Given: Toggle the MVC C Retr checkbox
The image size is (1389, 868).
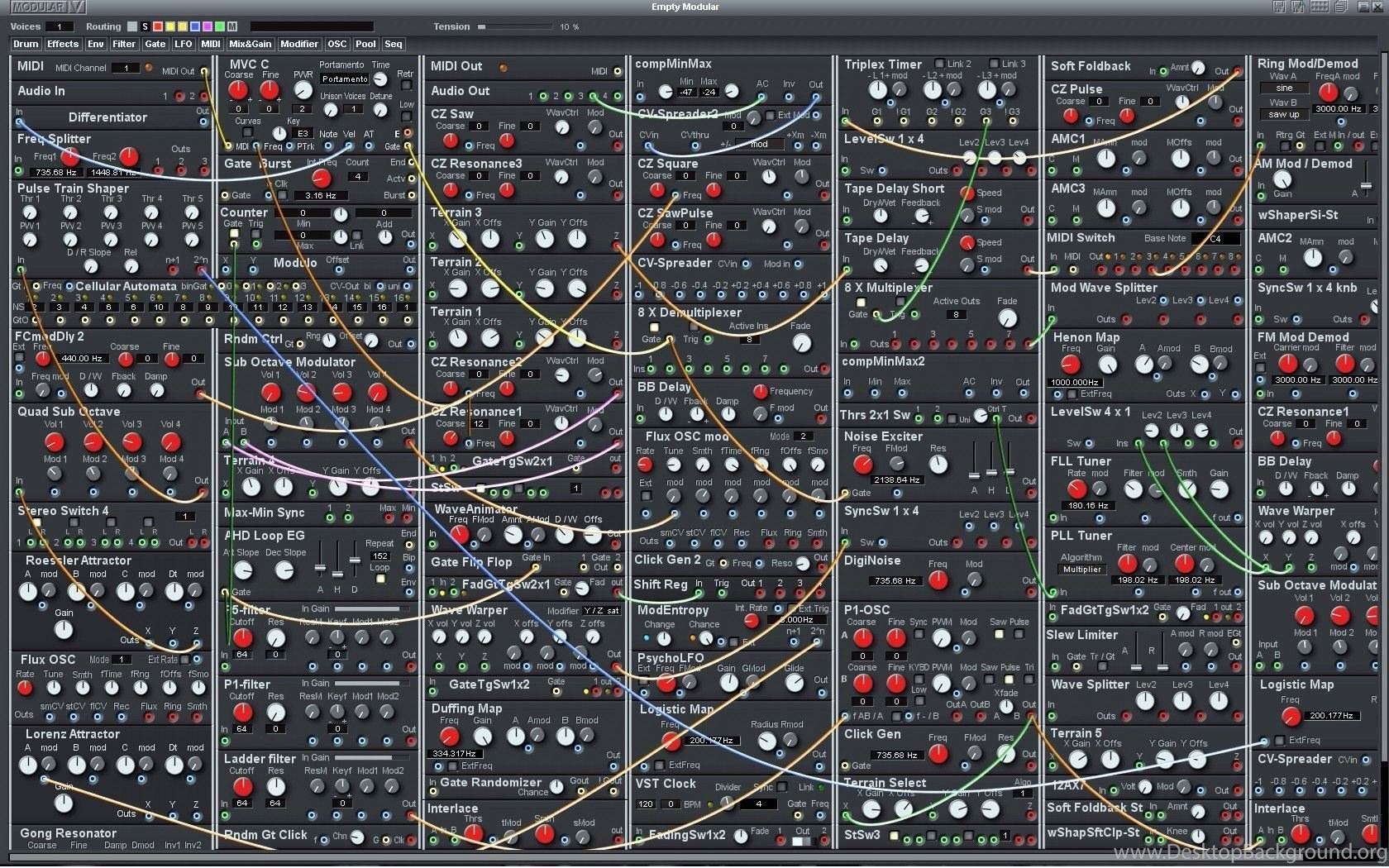Looking at the screenshot, I should tap(405, 85).
